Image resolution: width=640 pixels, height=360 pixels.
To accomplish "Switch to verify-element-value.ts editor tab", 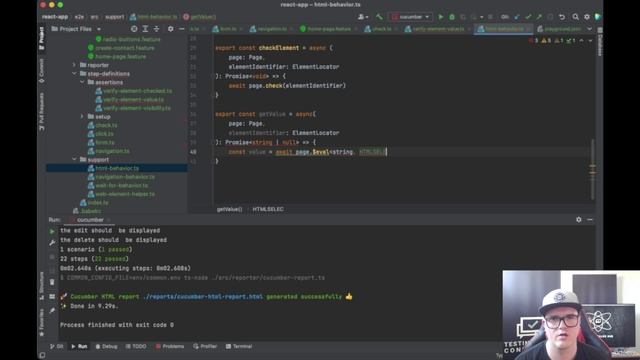I will point(437,29).
